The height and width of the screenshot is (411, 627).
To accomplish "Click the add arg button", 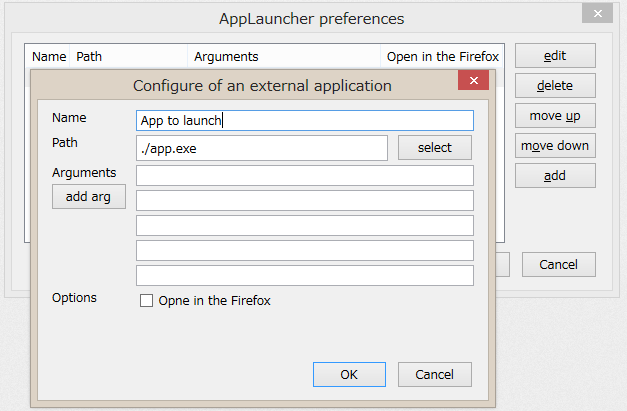I will 89,197.
